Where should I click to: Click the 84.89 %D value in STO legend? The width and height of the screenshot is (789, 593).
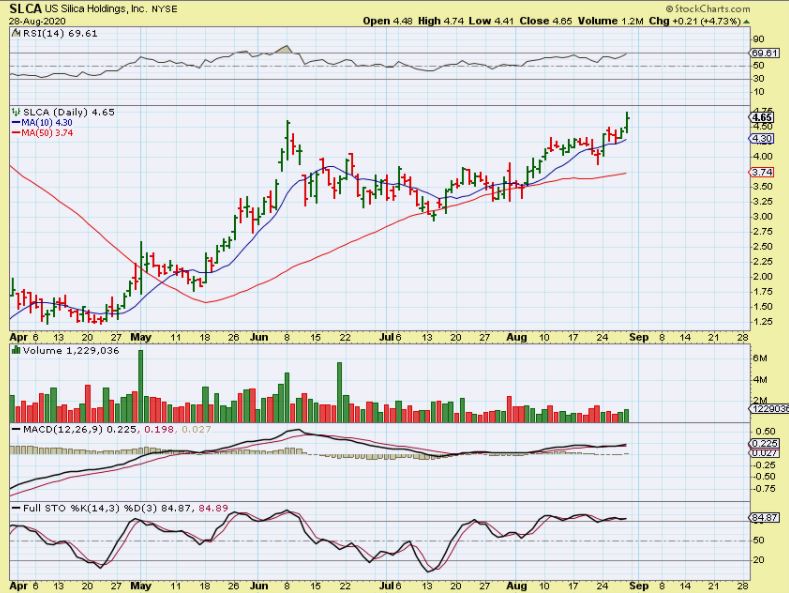(213, 508)
